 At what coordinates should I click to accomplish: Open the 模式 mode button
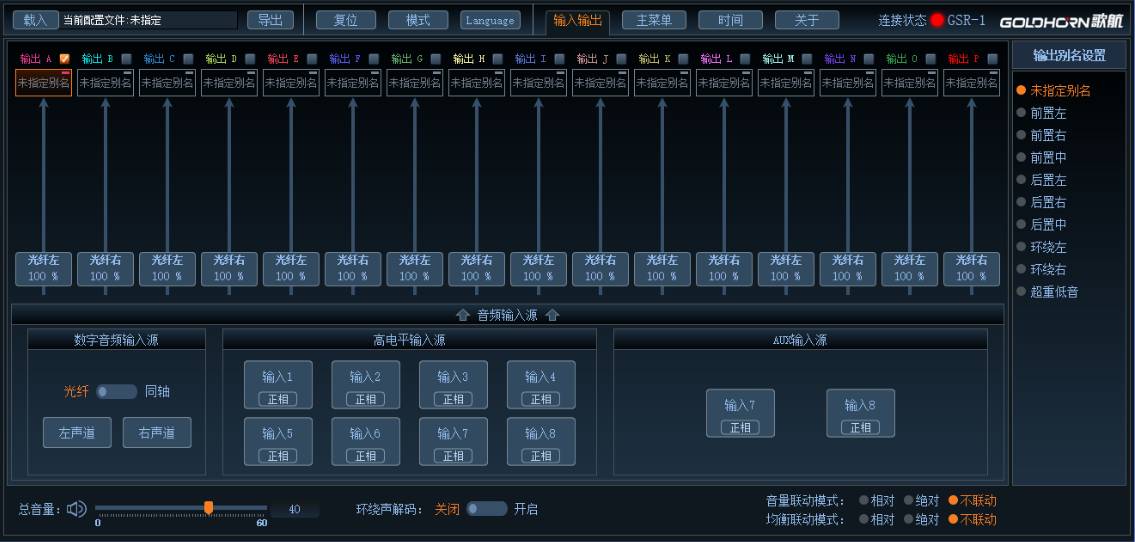[x=418, y=20]
